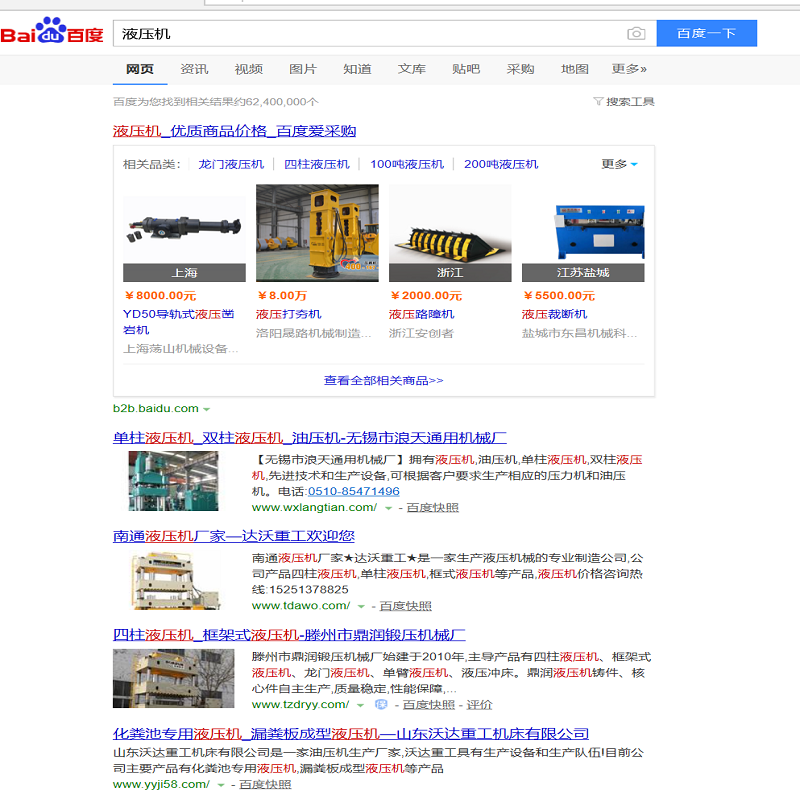Select the 采购 tab

tap(520, 69)
